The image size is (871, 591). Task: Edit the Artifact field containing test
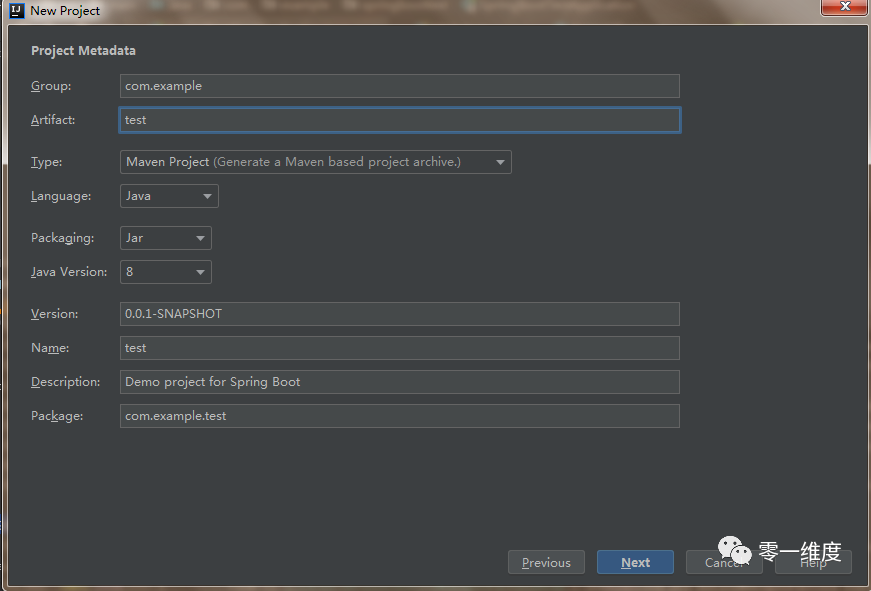pyautogui.click(x=399, y=120)
